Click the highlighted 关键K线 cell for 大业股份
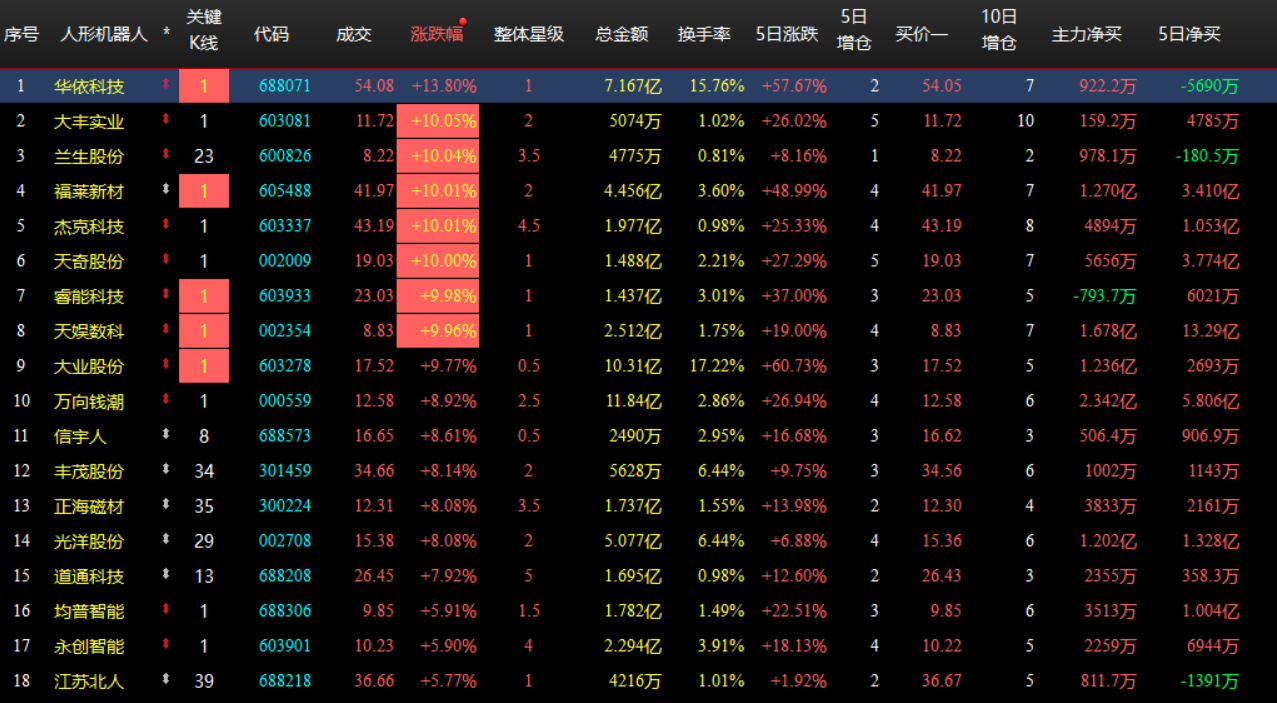Screen dimensions: 1277x703 coord(204,366)
